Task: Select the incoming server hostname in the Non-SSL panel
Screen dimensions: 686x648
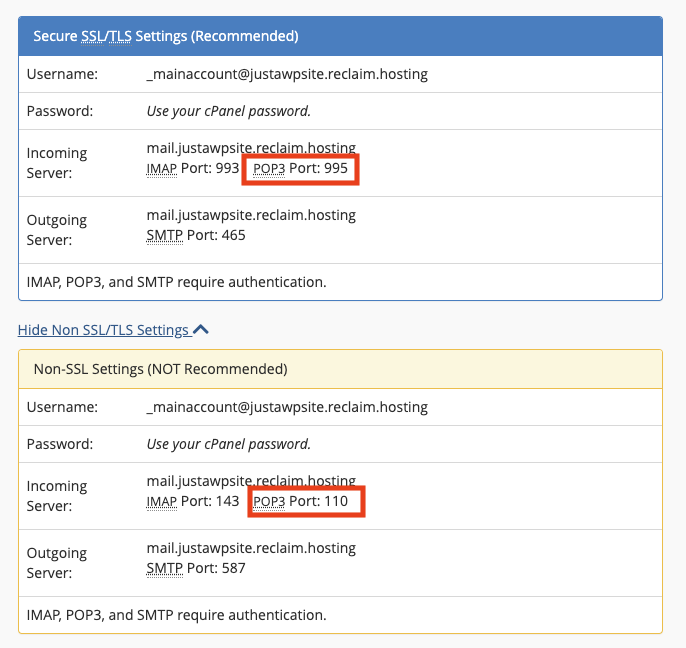Action: click(x=251, y=481)
